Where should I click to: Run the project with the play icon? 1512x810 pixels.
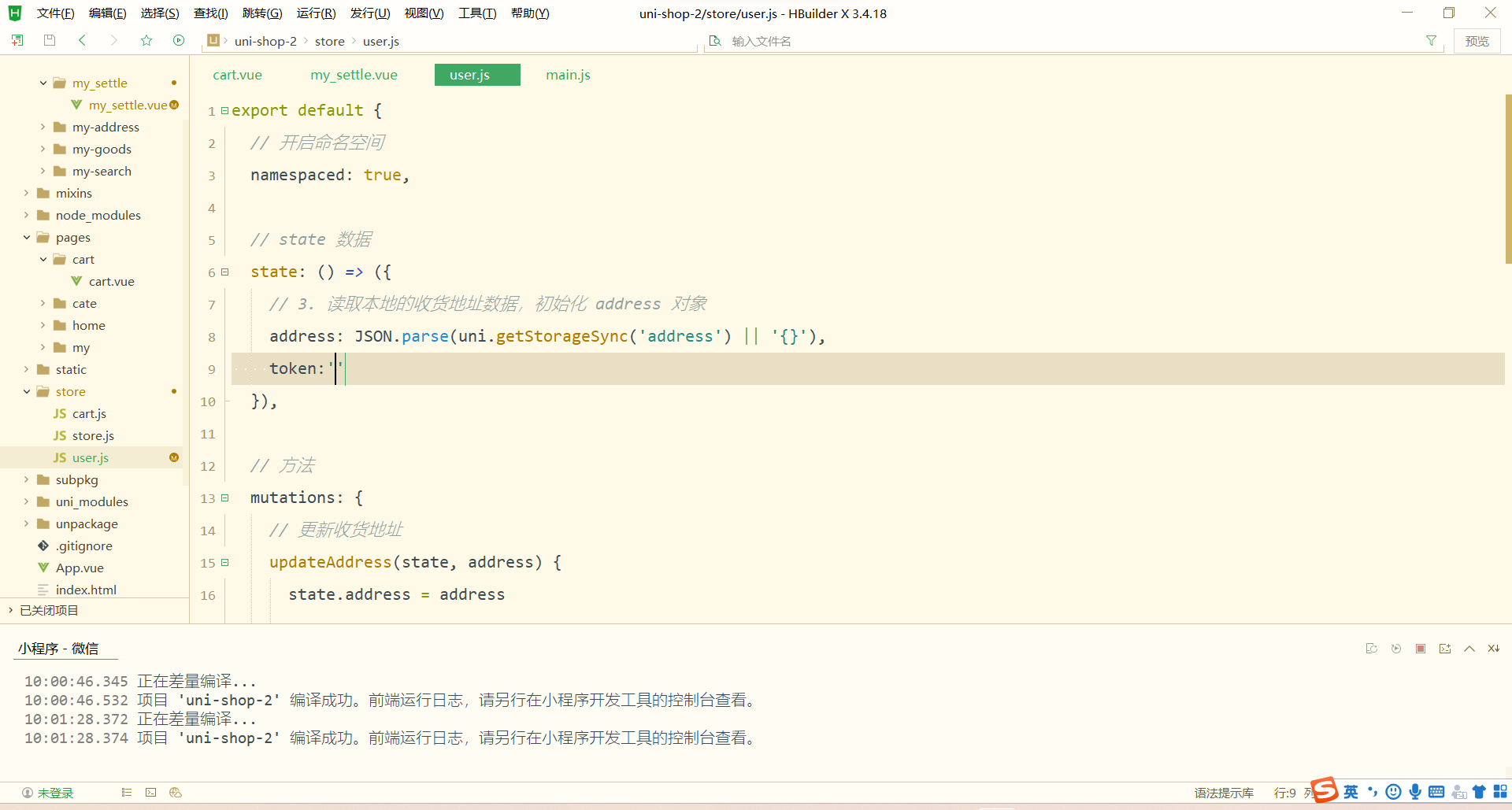click(179, 40)
